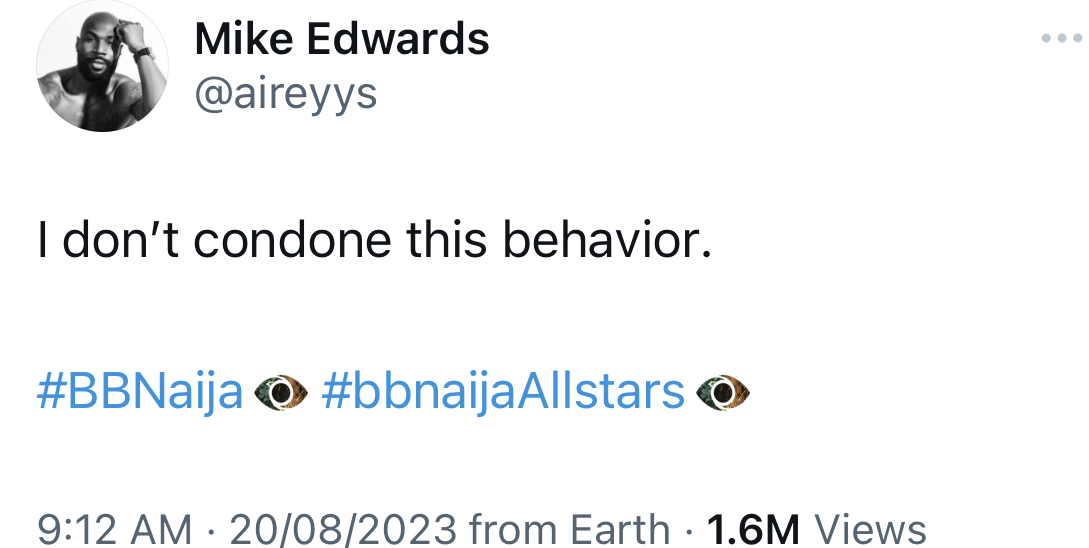Click the word "this" in tweet
Screen dimensions: 1089x548
[x=447, y=240]
